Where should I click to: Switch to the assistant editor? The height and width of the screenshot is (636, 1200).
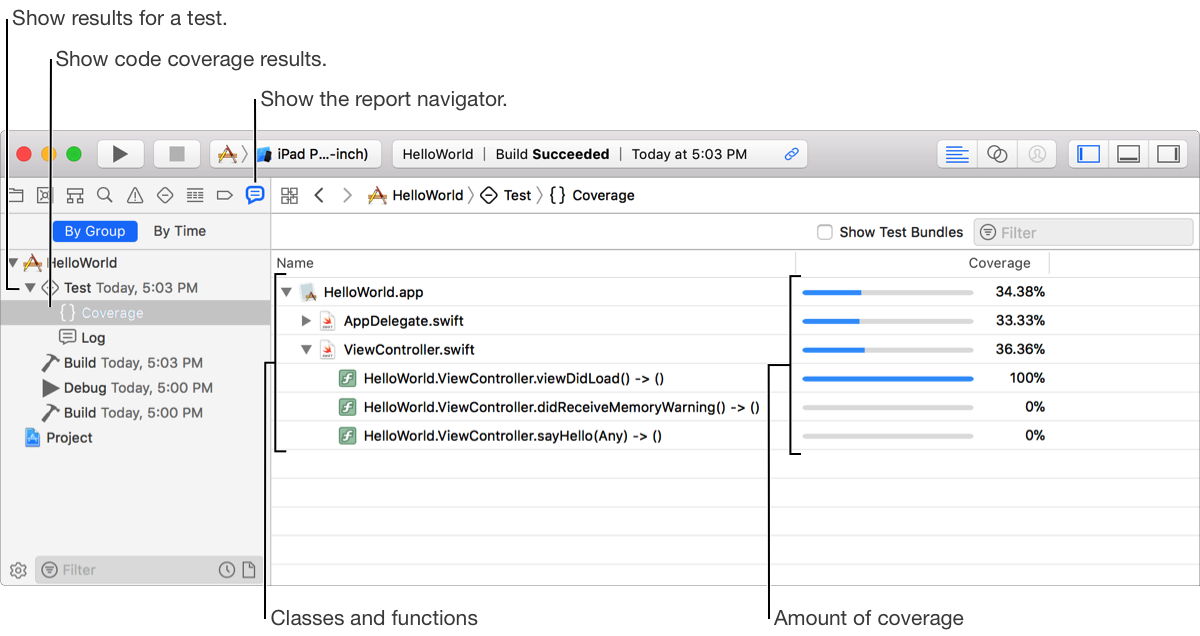(997, 154)
